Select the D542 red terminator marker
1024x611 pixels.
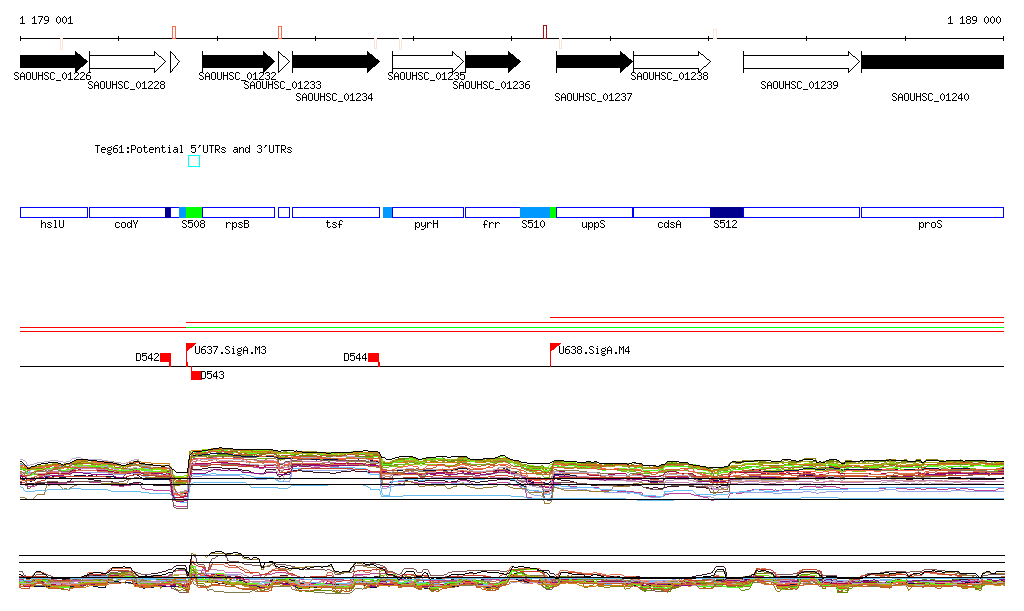point(165,357)
